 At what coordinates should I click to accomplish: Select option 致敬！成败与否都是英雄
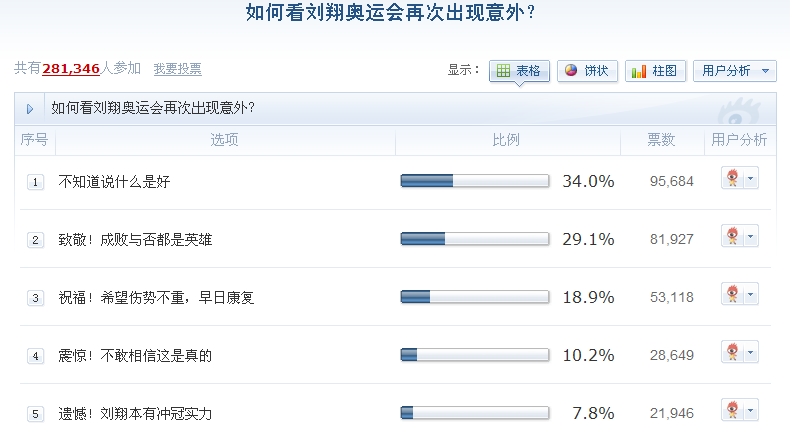click(135, 240)
